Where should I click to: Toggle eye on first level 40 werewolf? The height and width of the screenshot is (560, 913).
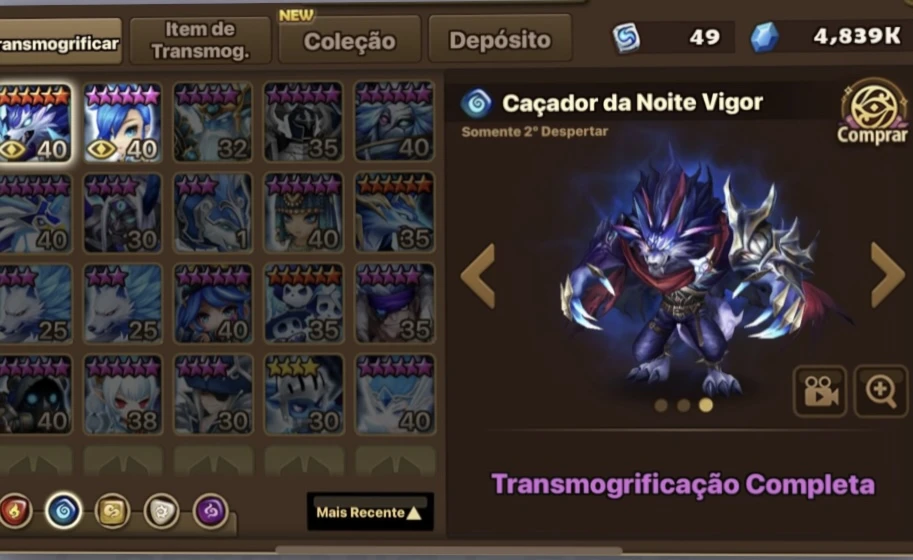(x=13, y=150)
